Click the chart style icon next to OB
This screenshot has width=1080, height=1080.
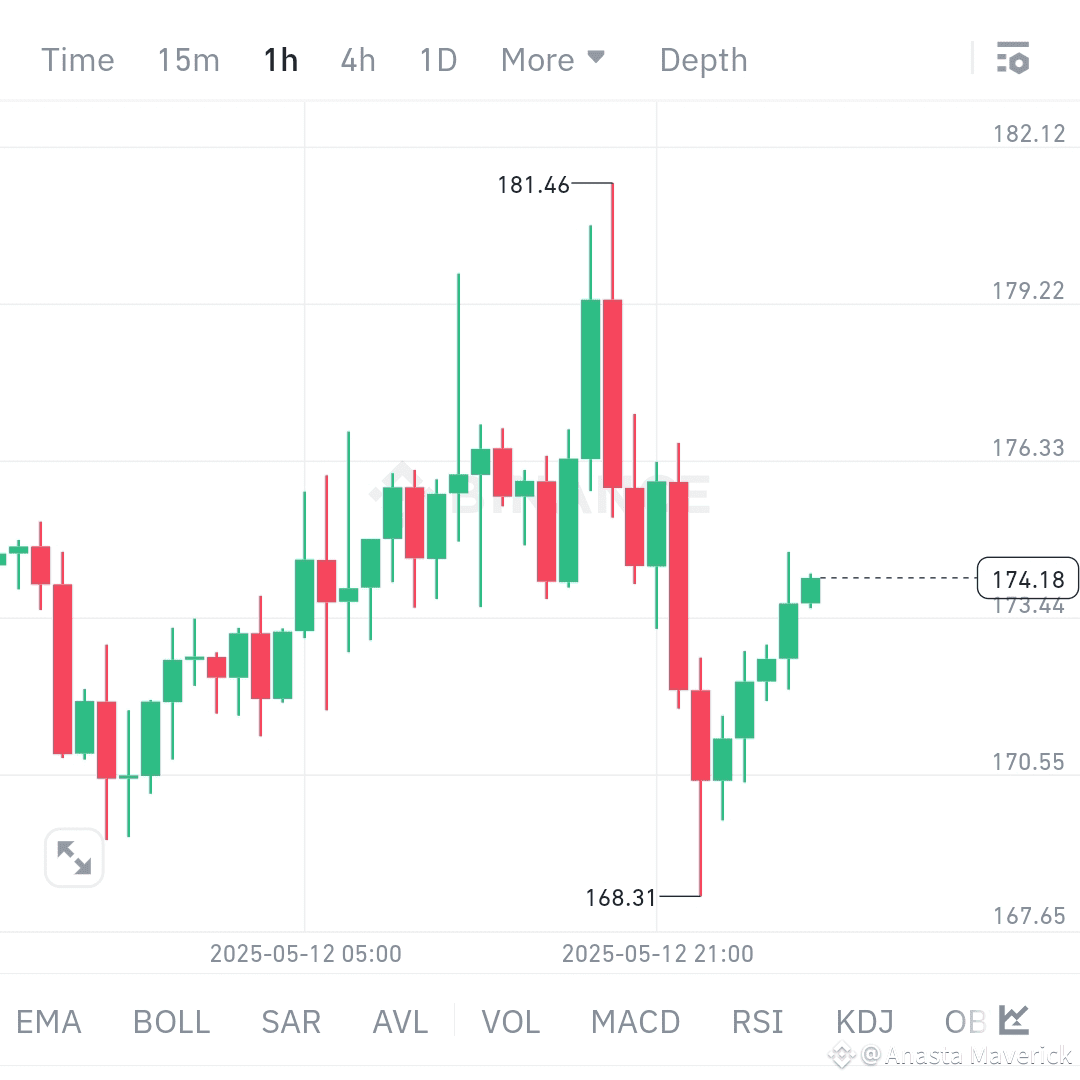tap(1013, 1021)
